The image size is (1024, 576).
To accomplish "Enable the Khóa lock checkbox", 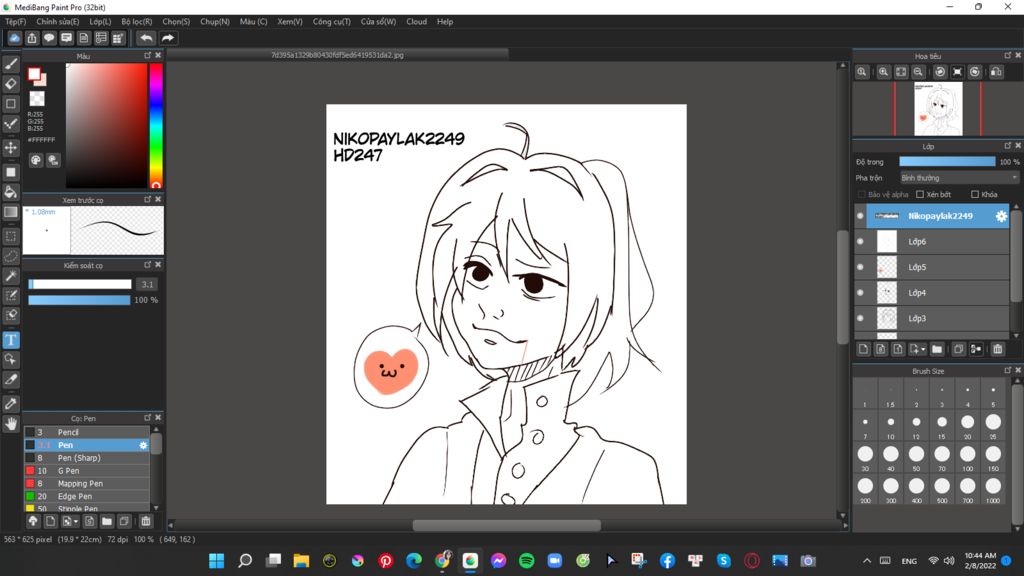I will click(975, 195).
